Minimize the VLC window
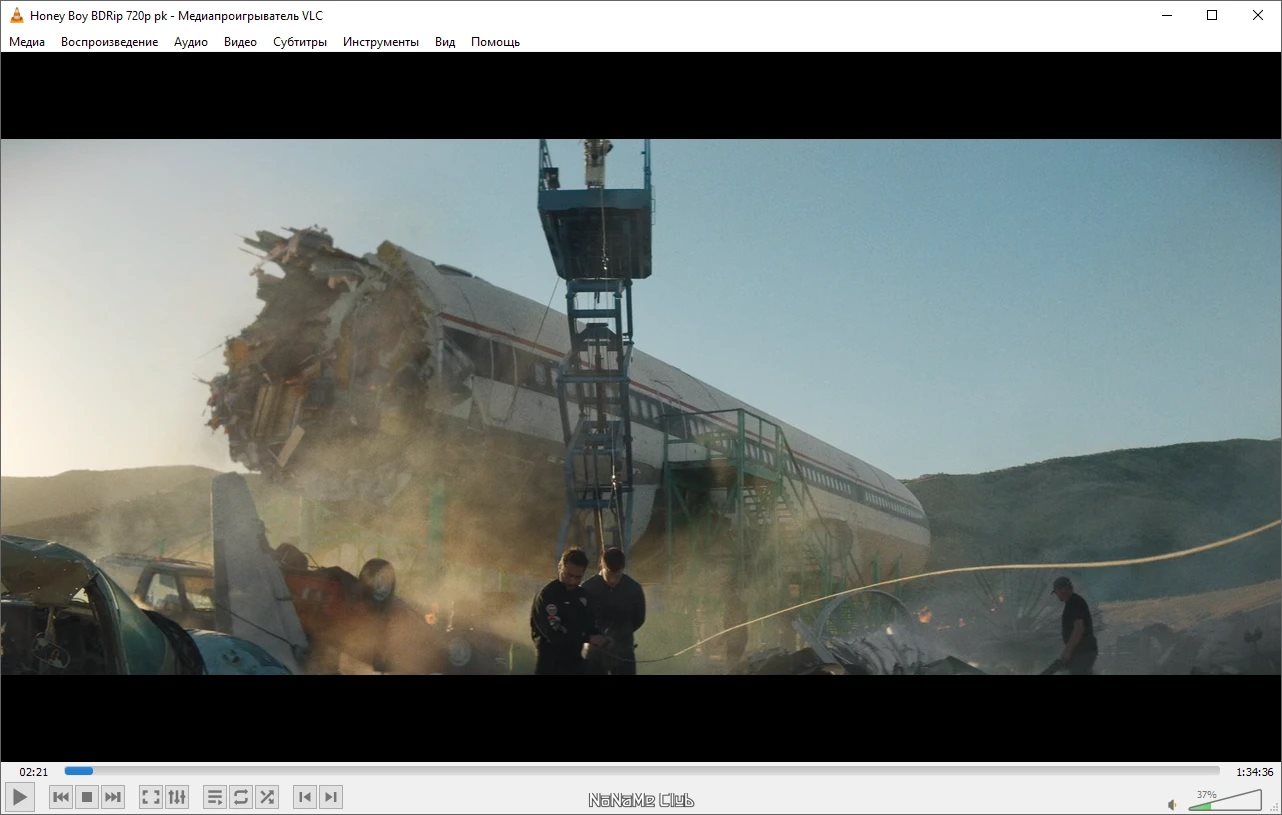 [1166, 15]
